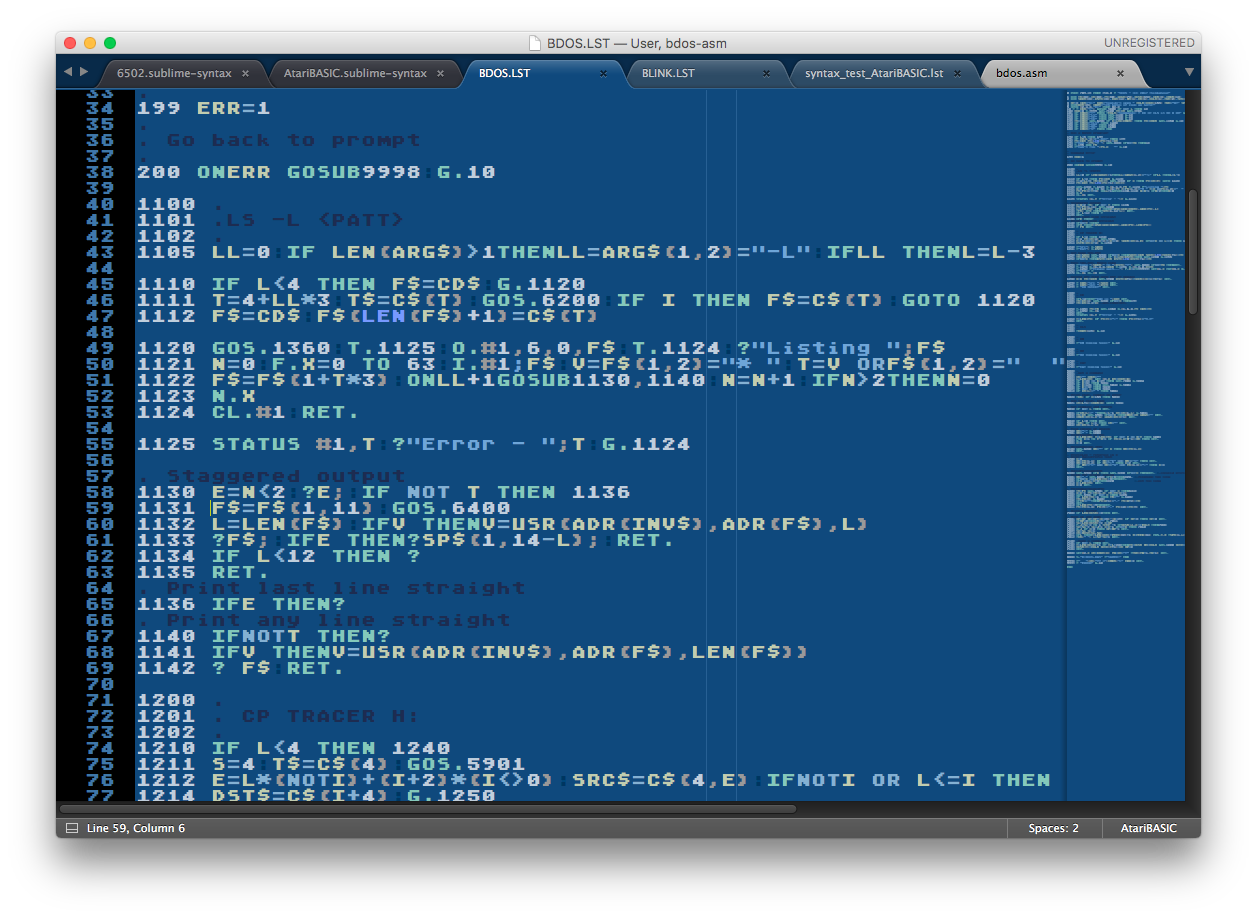Go to next tab using right arrow

84,72
